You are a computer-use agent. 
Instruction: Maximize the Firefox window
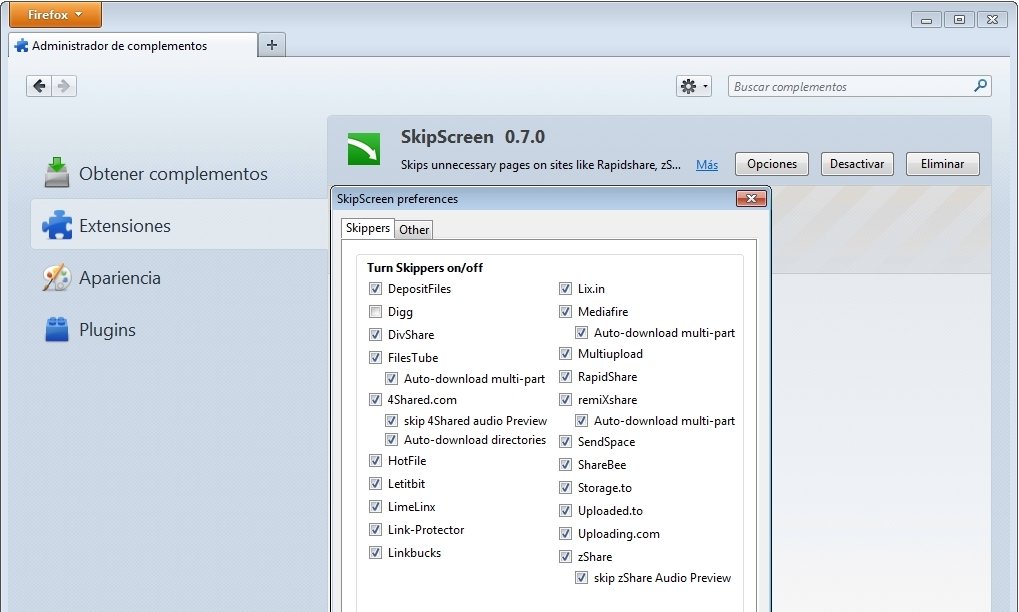[x=959, y=19]
